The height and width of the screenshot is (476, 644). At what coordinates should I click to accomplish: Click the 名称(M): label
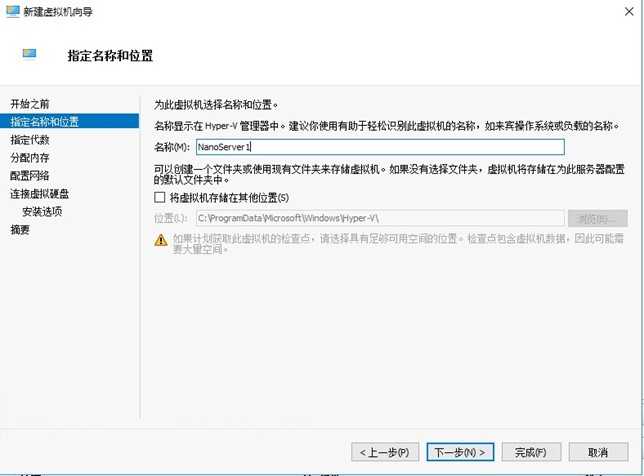tap(172, 147)
